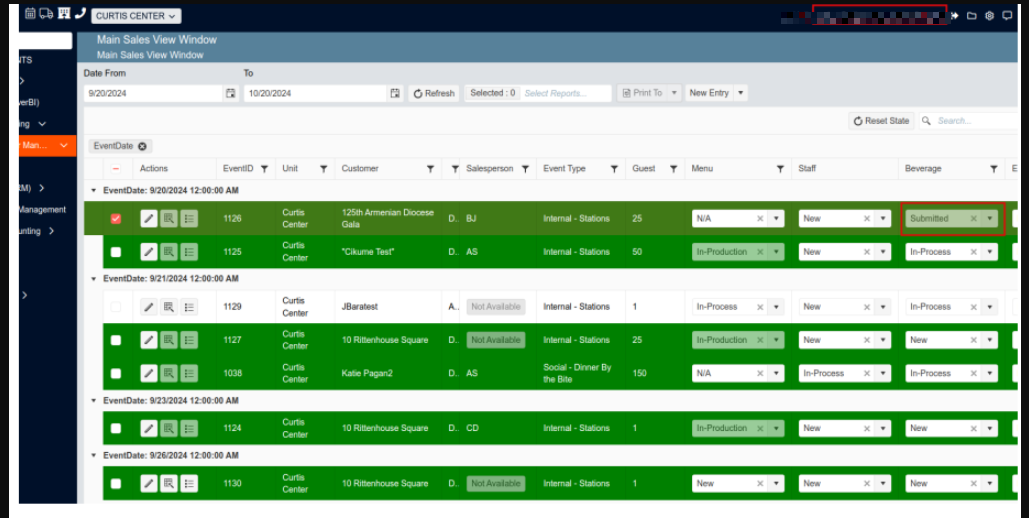Open the delivery truck icon in header
Image resolution: width=1029 pixels, height=518 pixels.
coord(46,14)
